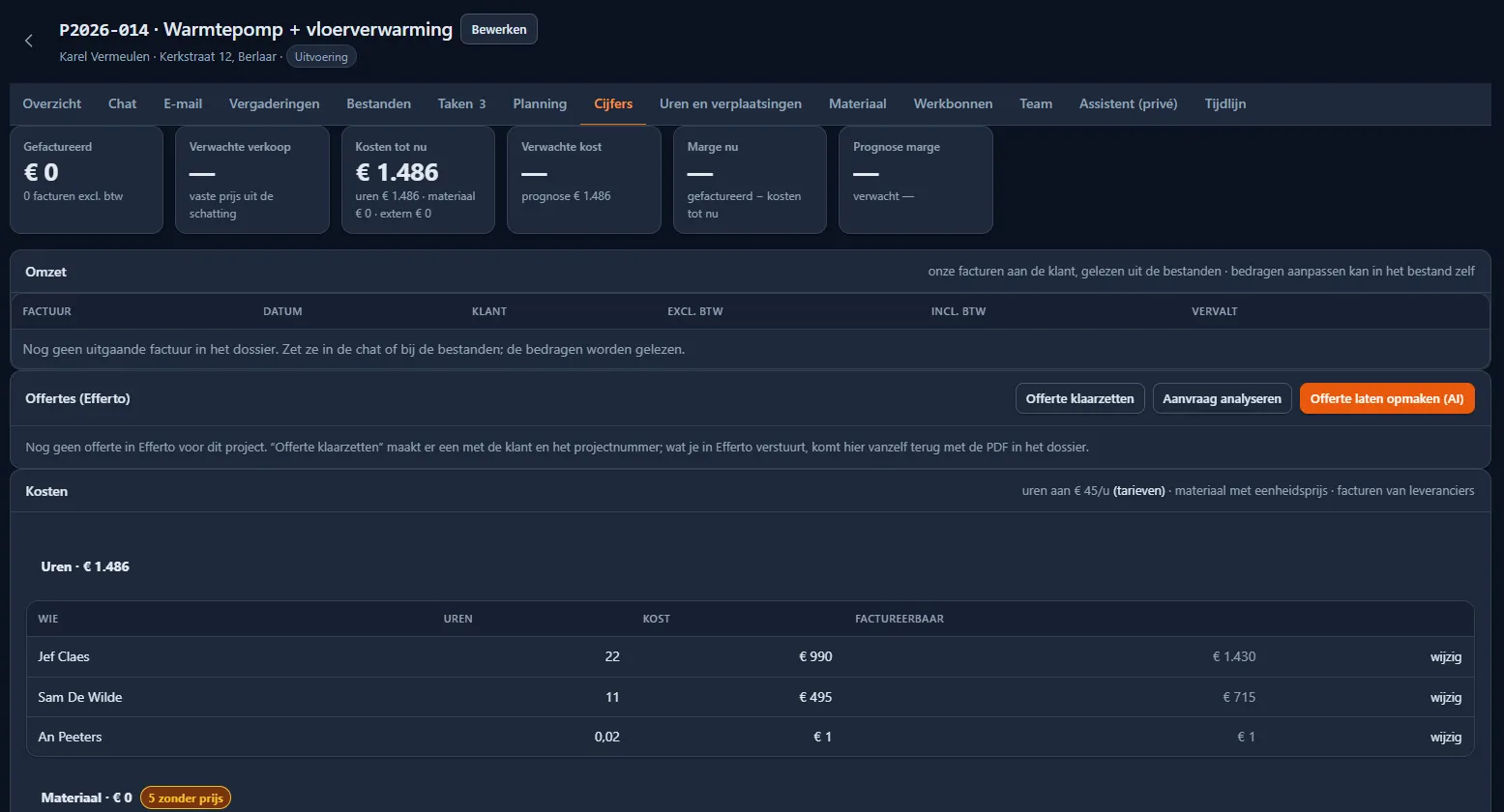Go to the Taken tab

click(x=461, y=103)
